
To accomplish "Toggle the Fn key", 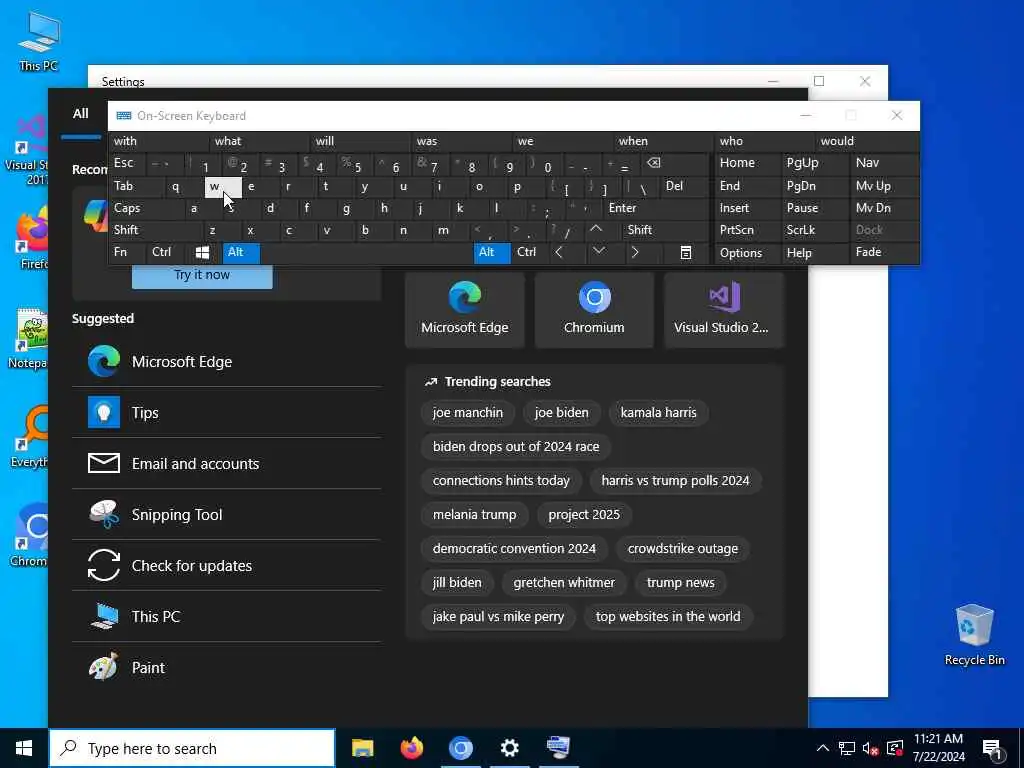I will [127, 252].
